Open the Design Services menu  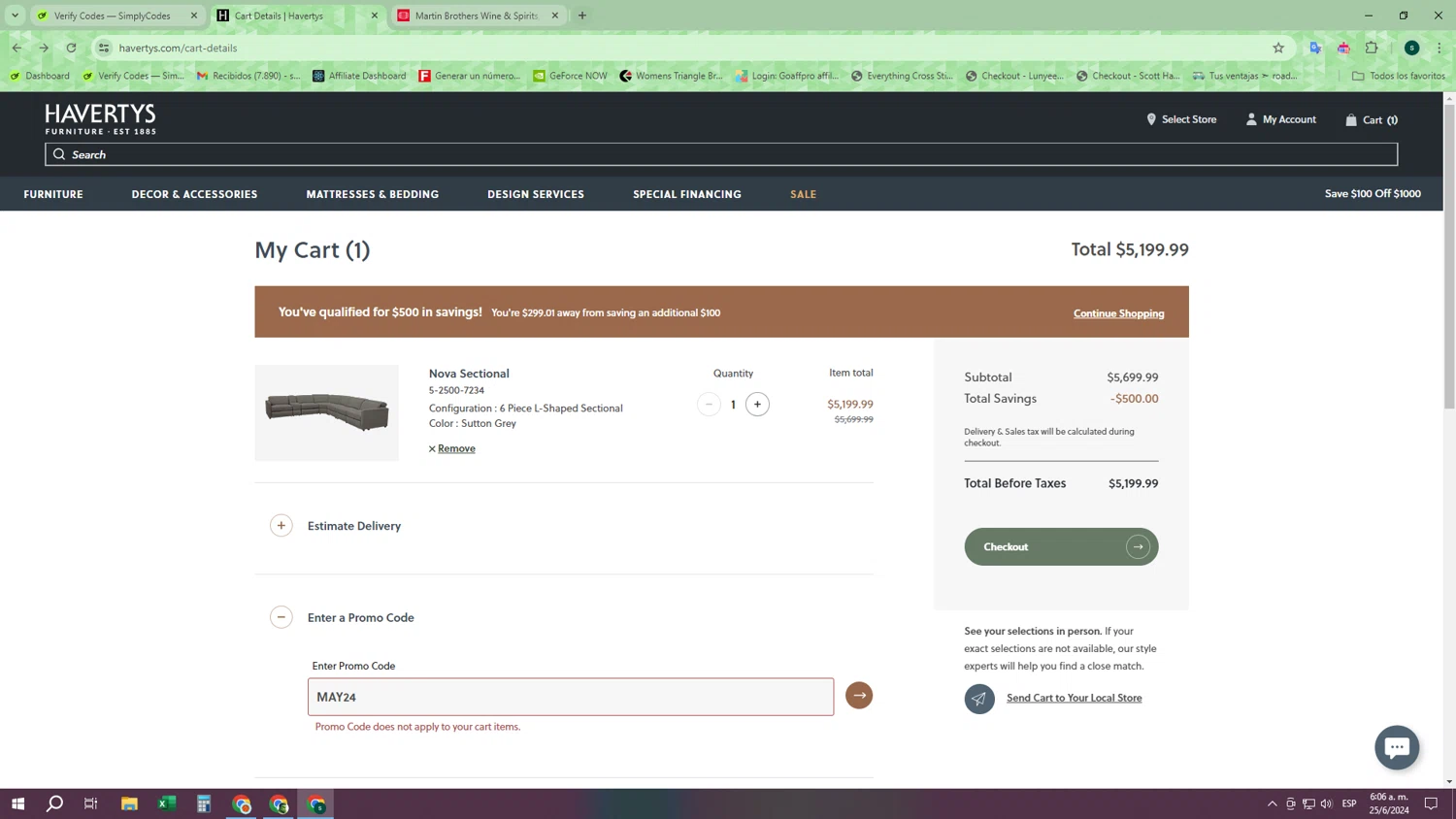click(536, 194)
